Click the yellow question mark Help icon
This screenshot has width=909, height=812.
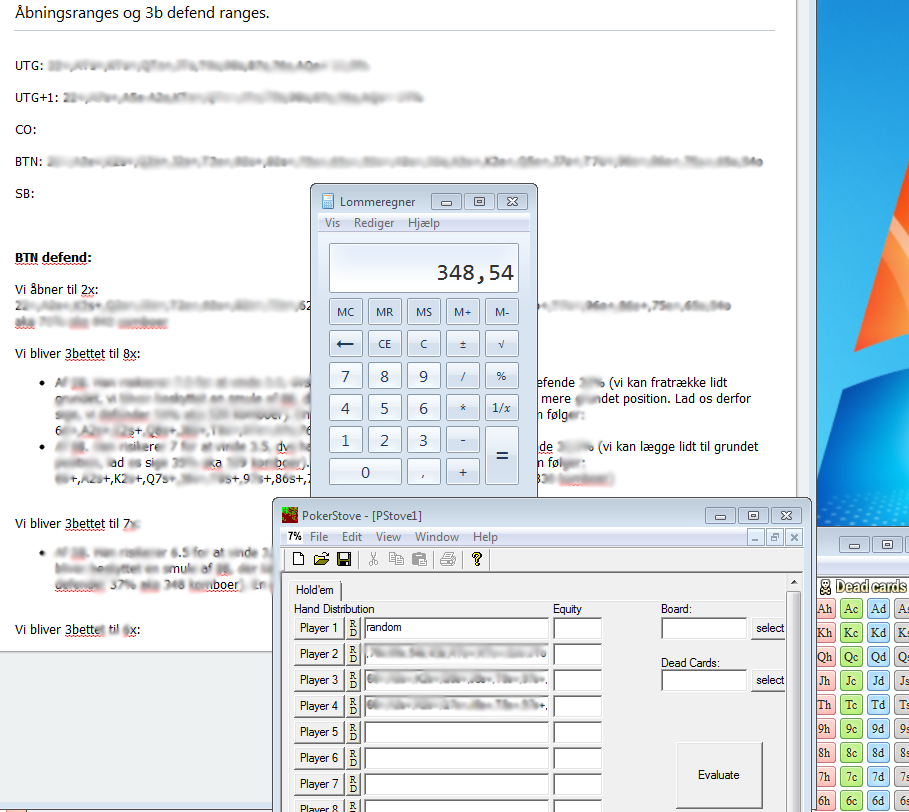[x=477, y=559]
